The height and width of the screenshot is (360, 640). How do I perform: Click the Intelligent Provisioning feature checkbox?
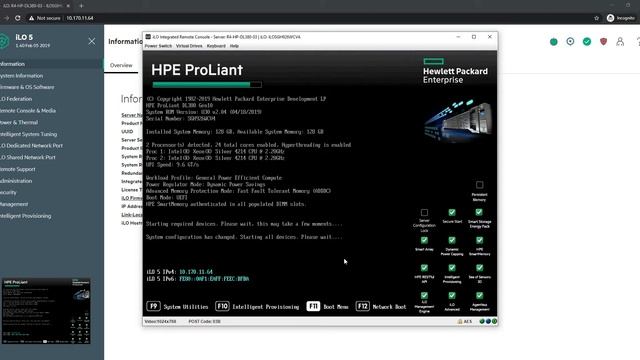coord(452,268)
